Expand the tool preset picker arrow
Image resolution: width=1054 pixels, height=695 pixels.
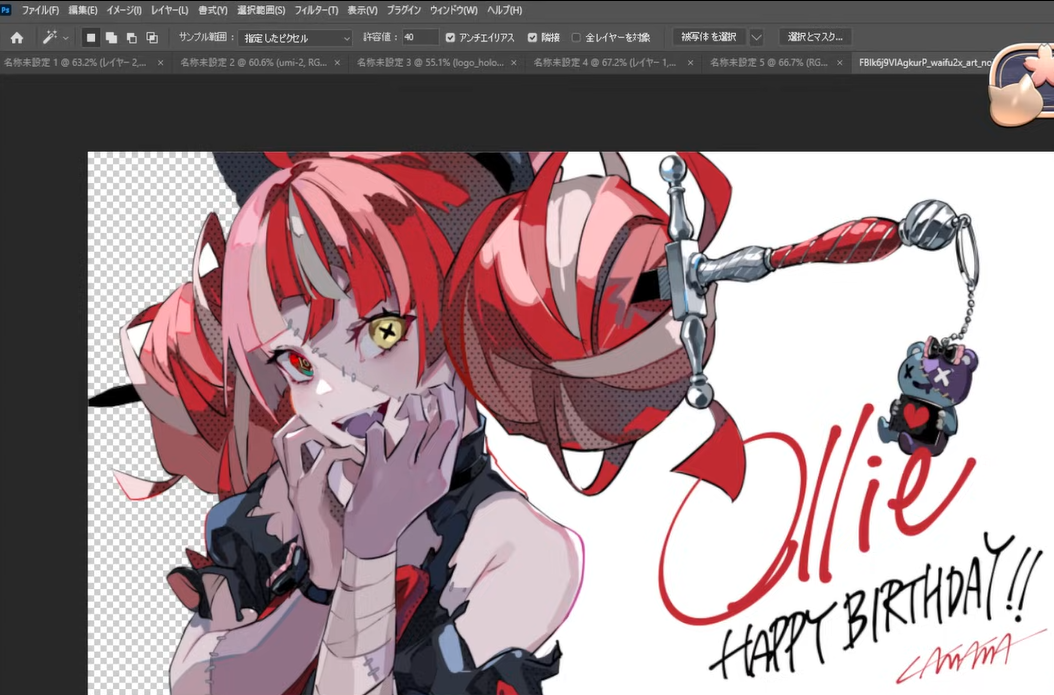pos(65,38)
